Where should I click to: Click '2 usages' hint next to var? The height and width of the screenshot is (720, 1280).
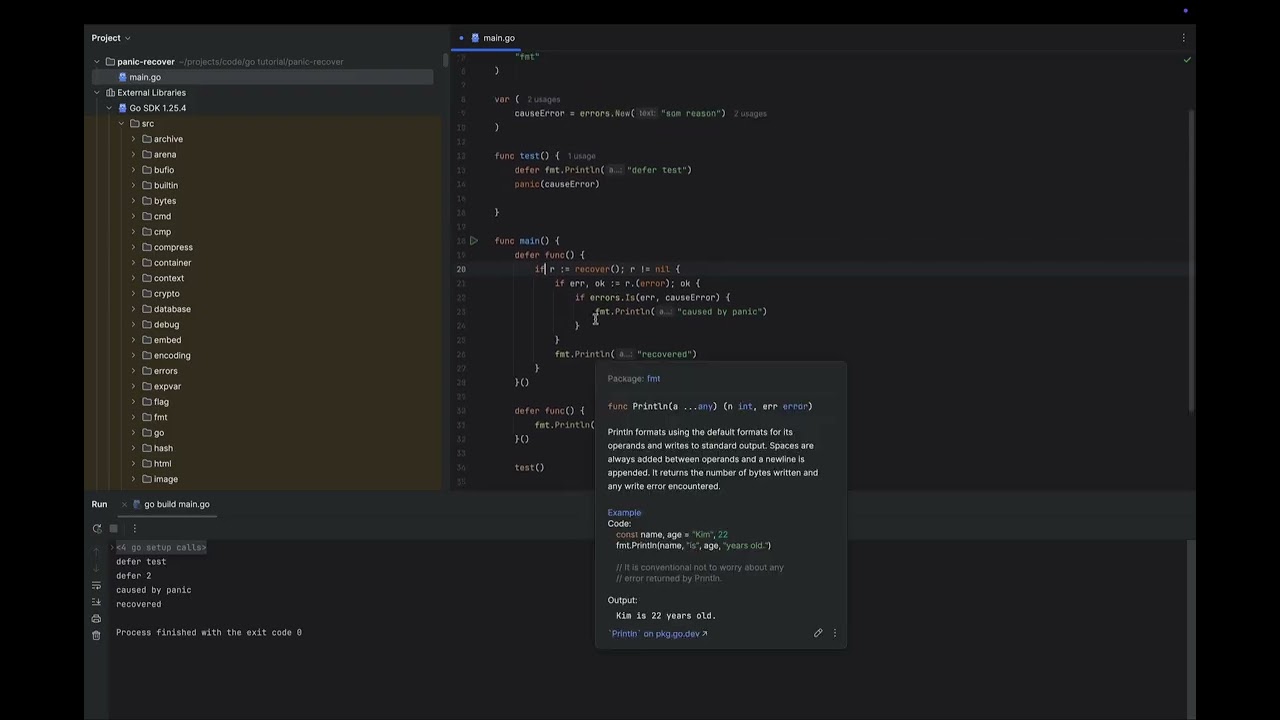pyautogui.click(x=544, y=100)
